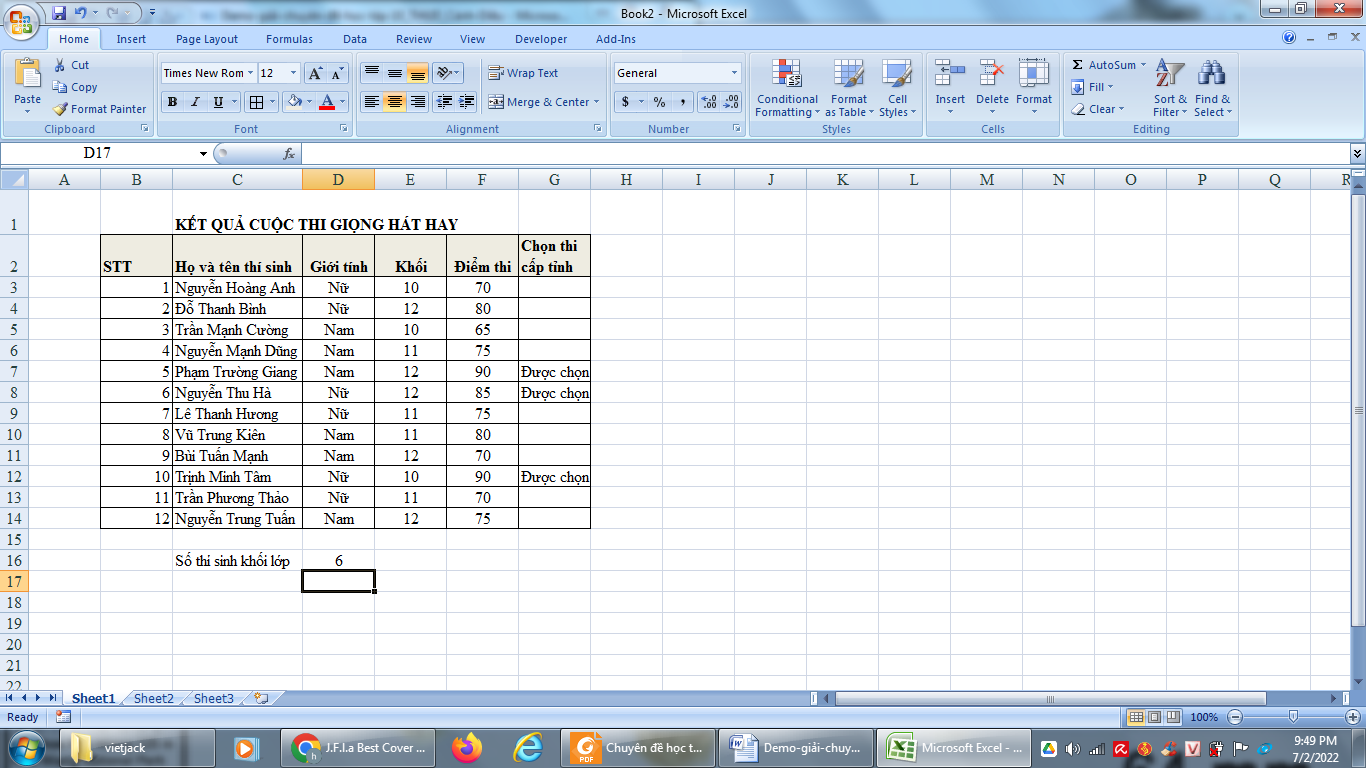Image resolution: width=1366 pixels, height=768 pixels.
Task: Open Format as Table gallery
Action: coord(849,88)
